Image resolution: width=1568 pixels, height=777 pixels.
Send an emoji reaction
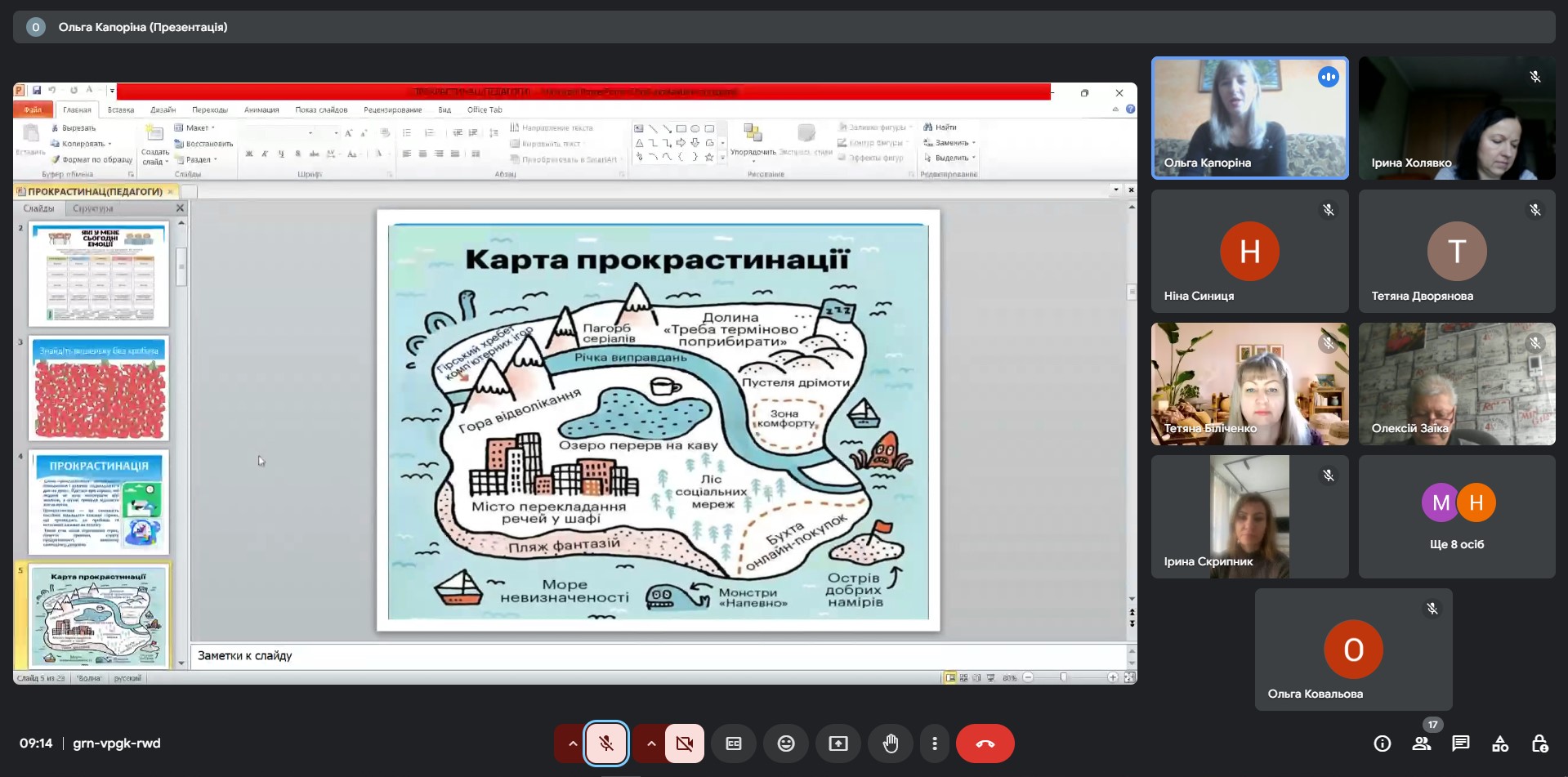(x=786, y=744)
